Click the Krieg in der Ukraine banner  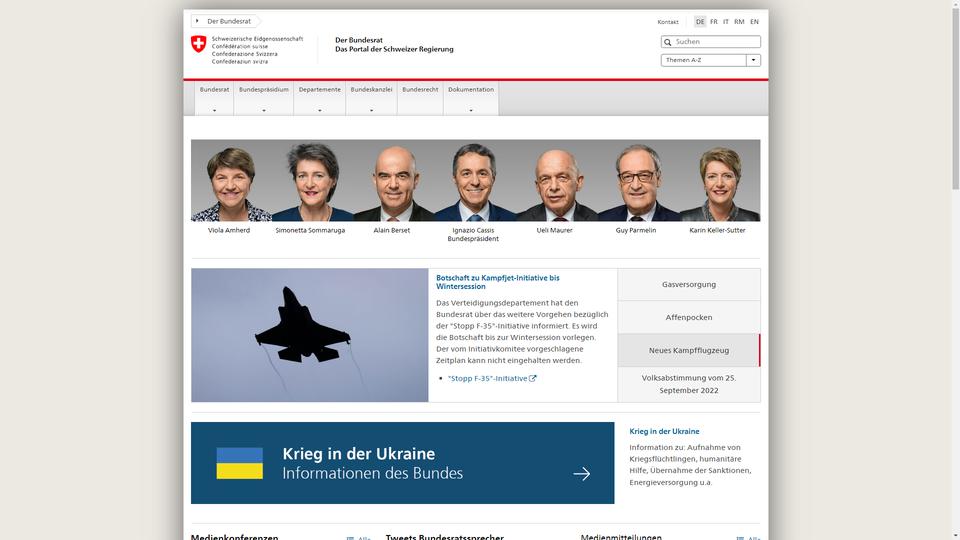tap(402, 463)
